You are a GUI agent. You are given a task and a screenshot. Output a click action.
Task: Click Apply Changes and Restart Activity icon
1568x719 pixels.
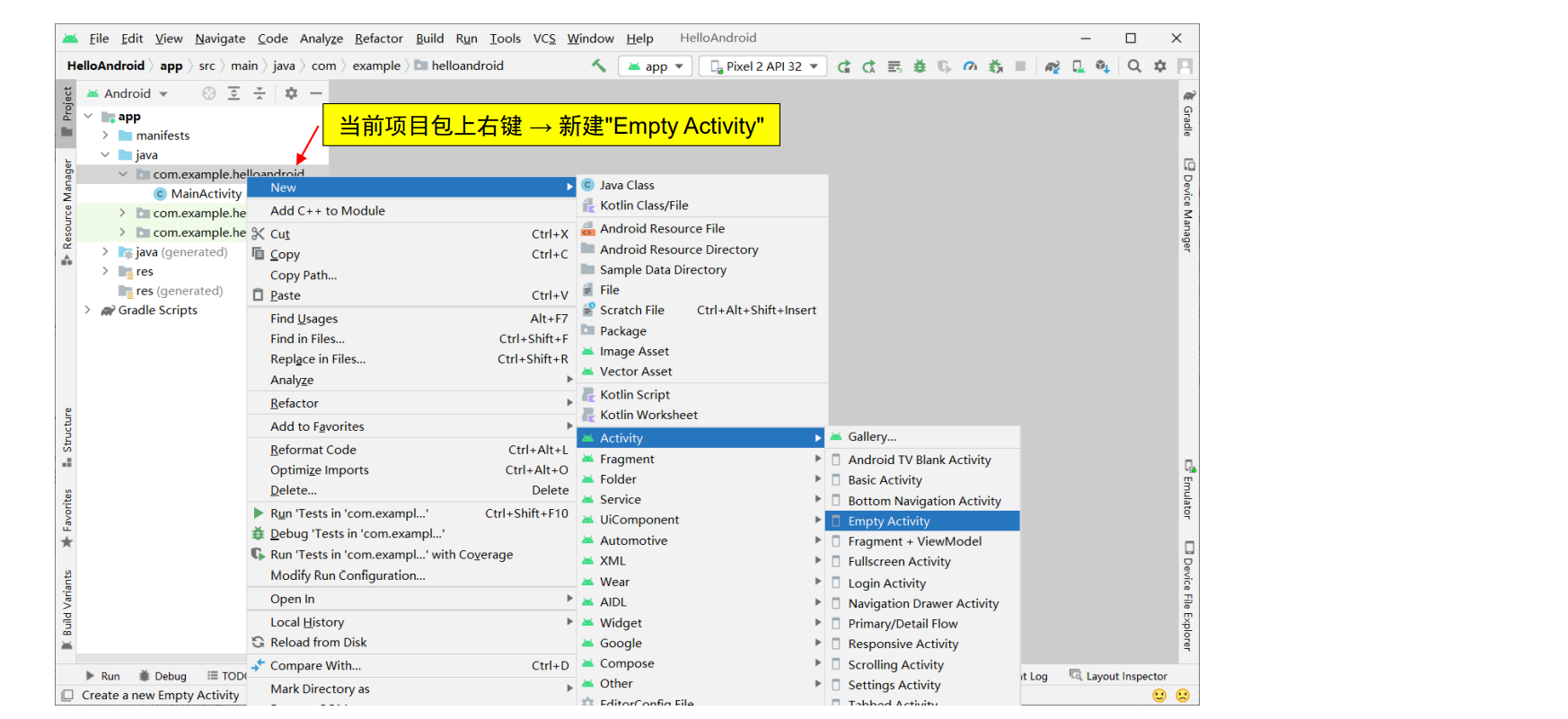pos(869,66)
